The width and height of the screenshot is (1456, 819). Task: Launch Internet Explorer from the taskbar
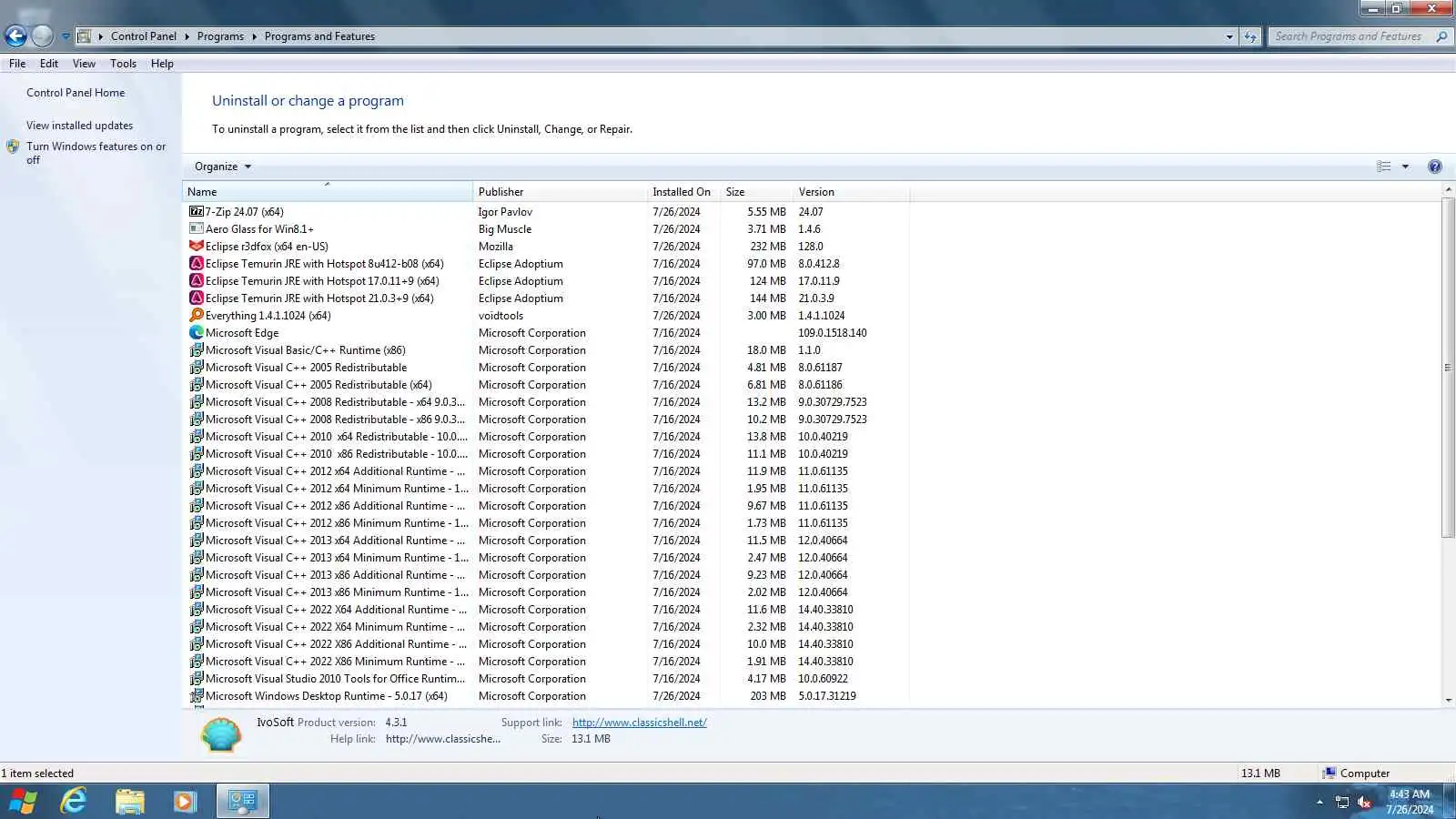pyautogui.click(x=74, y=801)
